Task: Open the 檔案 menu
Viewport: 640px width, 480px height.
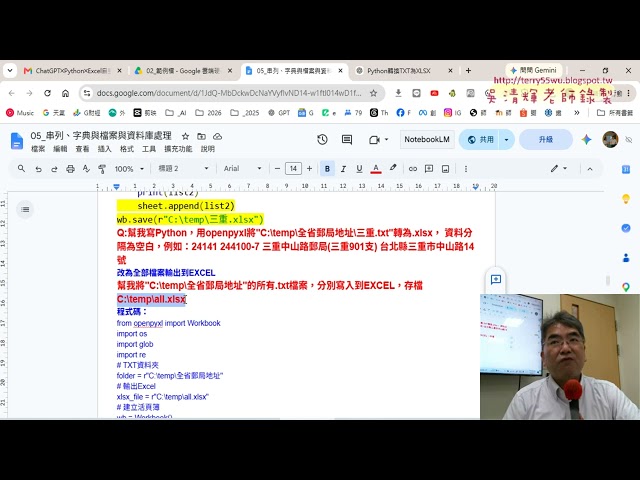Action: [38, 149]
